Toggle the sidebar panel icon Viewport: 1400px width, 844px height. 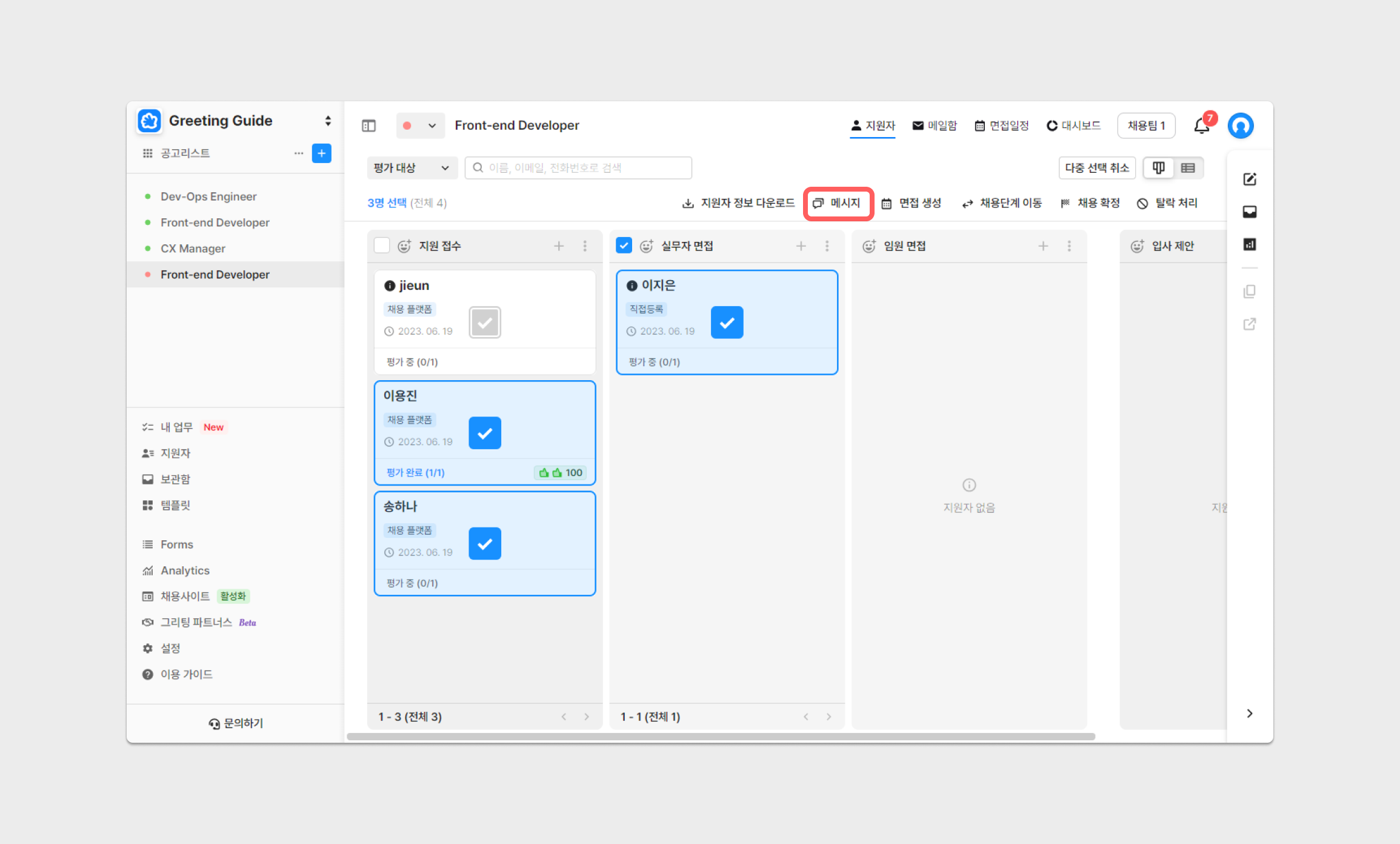click(368, 126)
